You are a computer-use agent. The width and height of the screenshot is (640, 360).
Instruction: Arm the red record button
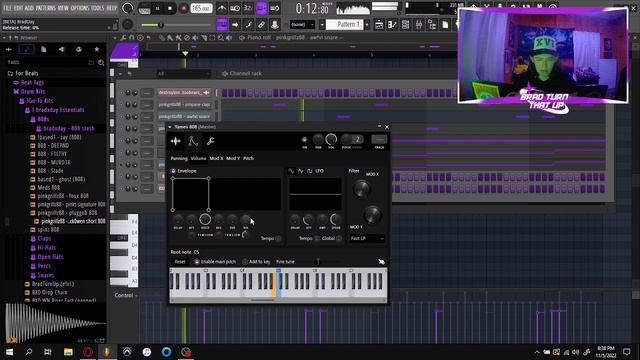coord(183,8)
